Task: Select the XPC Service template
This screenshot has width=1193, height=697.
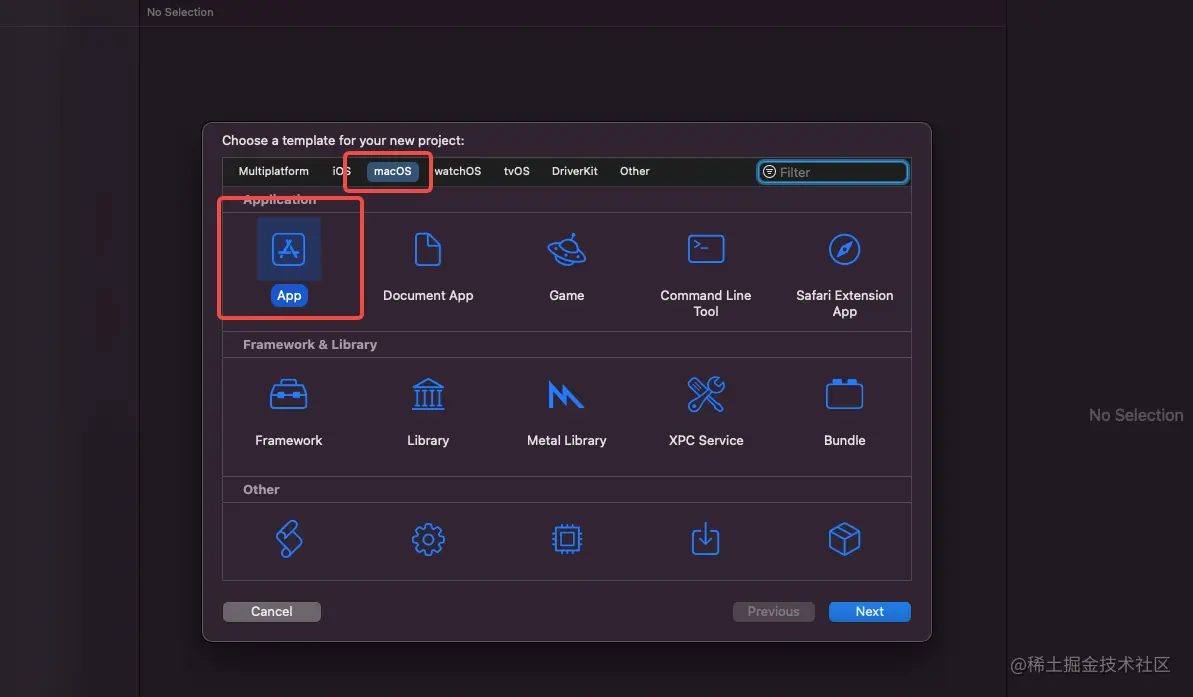Action: coord(705,395)
